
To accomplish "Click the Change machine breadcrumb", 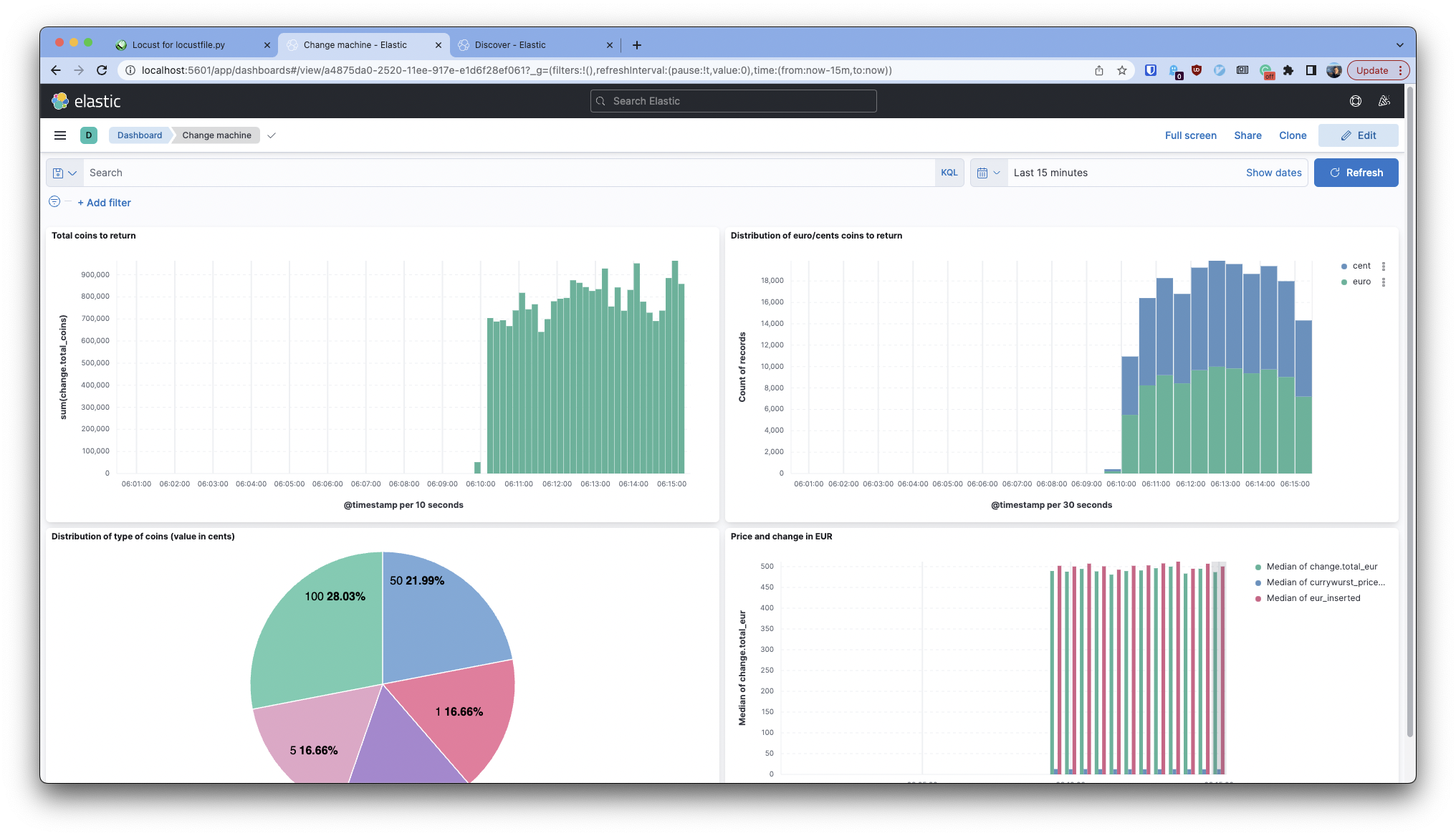I will pos(216,135).
